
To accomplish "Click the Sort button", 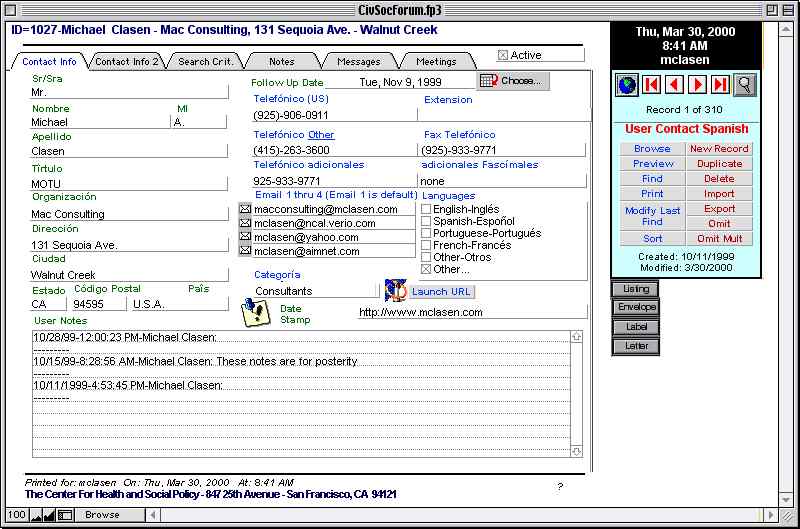I will point(653,238).
